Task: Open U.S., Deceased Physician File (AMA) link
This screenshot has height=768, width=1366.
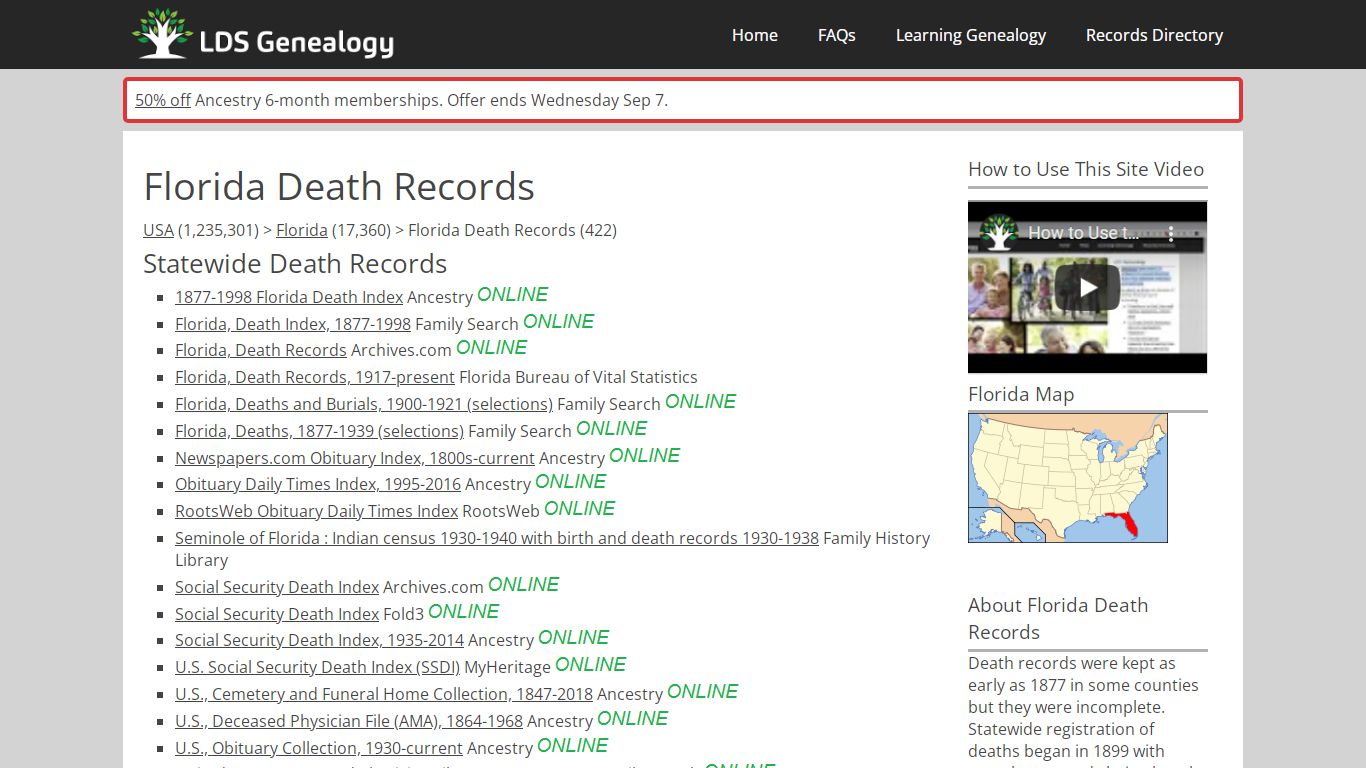Action: point(349,721)
